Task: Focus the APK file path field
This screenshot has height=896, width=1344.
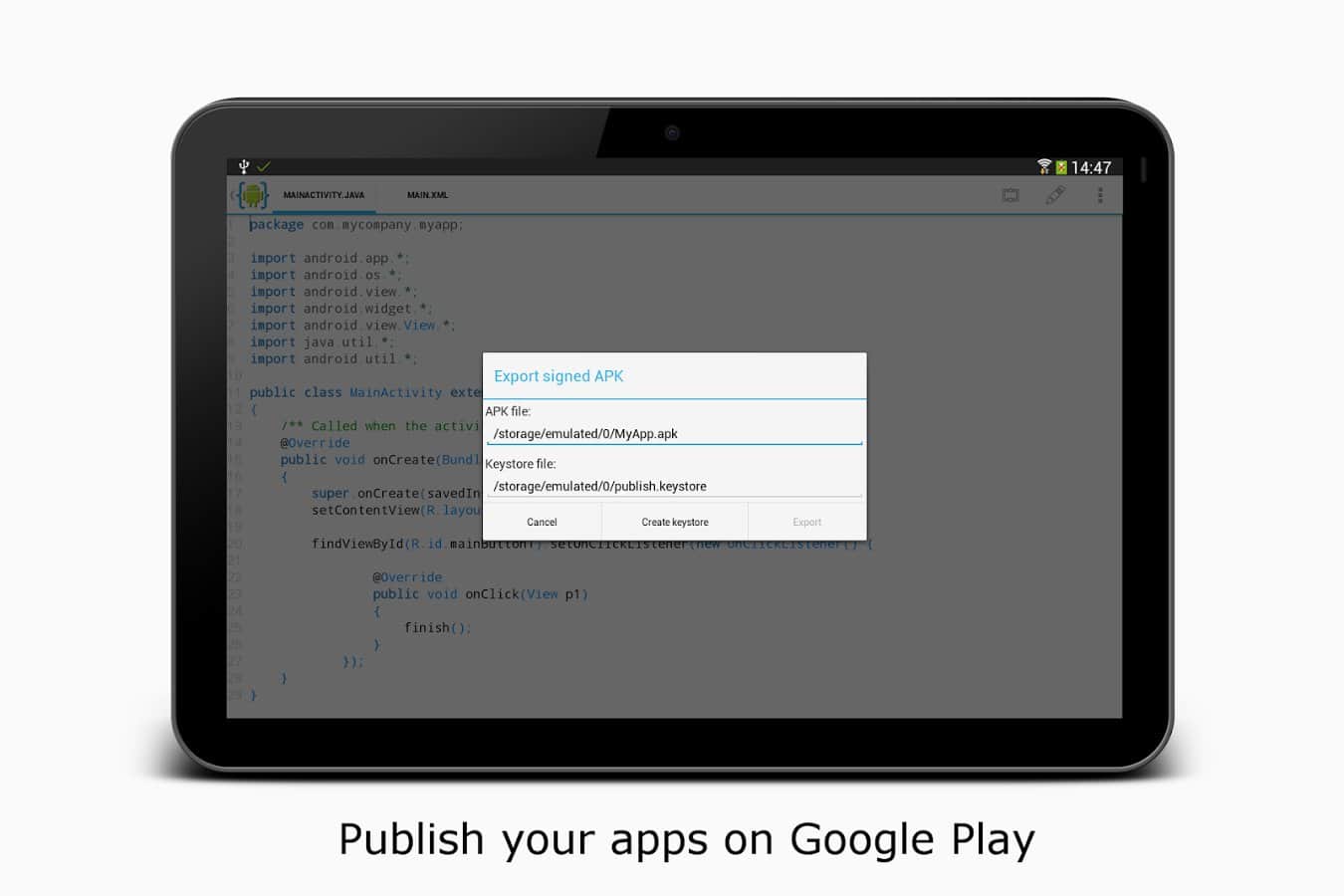Action: click(674, 434)
